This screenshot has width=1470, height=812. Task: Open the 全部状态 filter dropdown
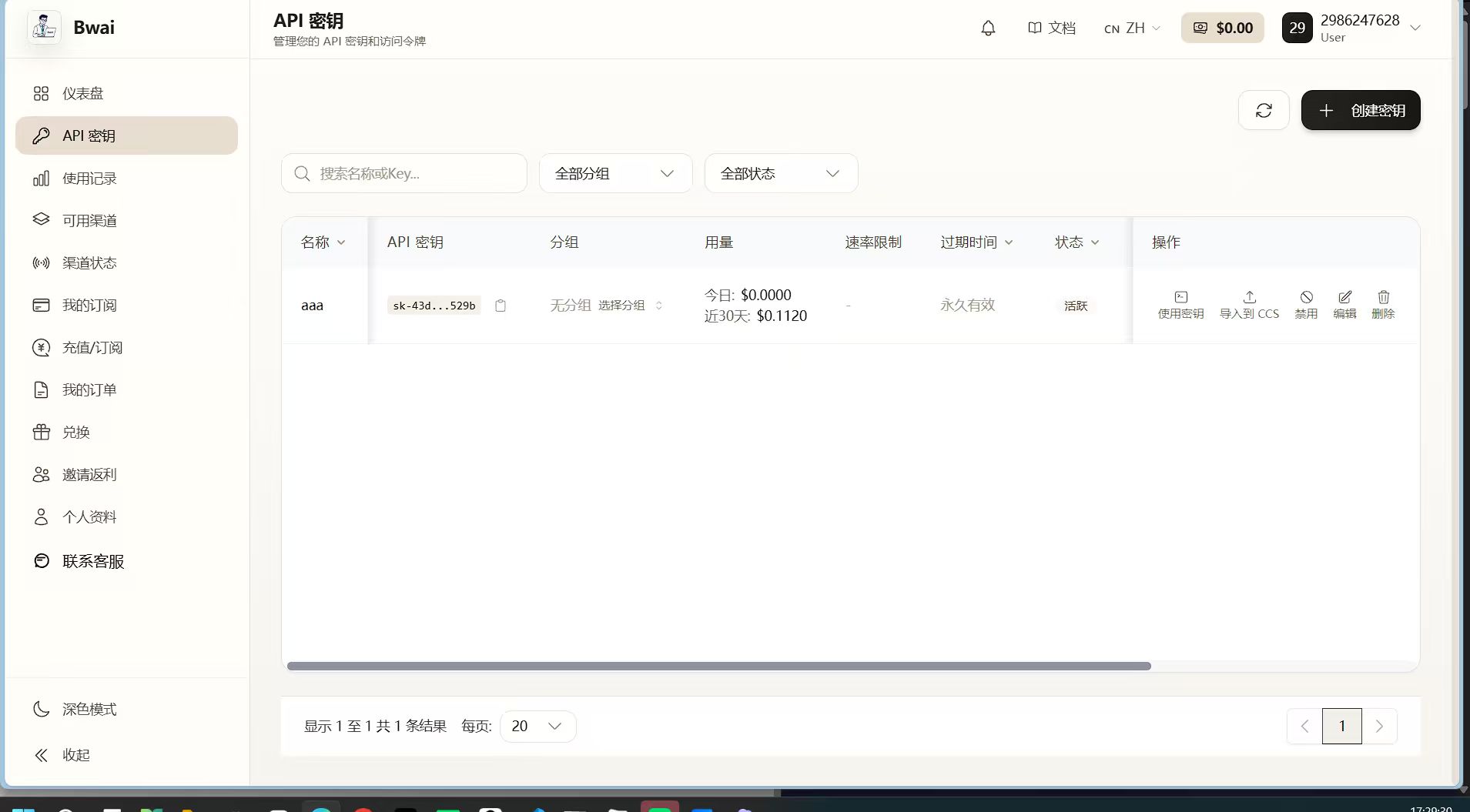[x=781, y=173]
